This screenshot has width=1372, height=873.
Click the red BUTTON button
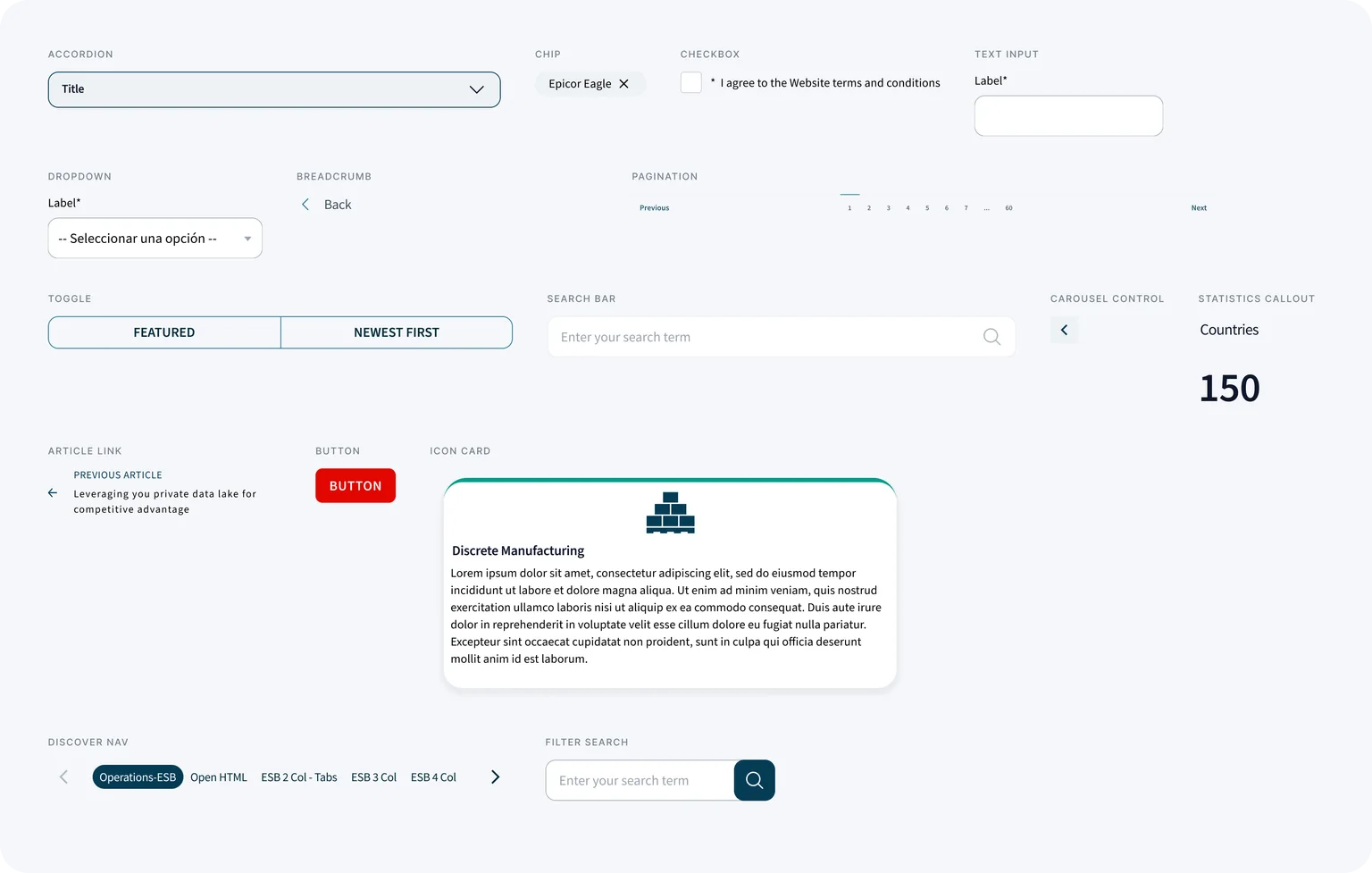(356, 486)
